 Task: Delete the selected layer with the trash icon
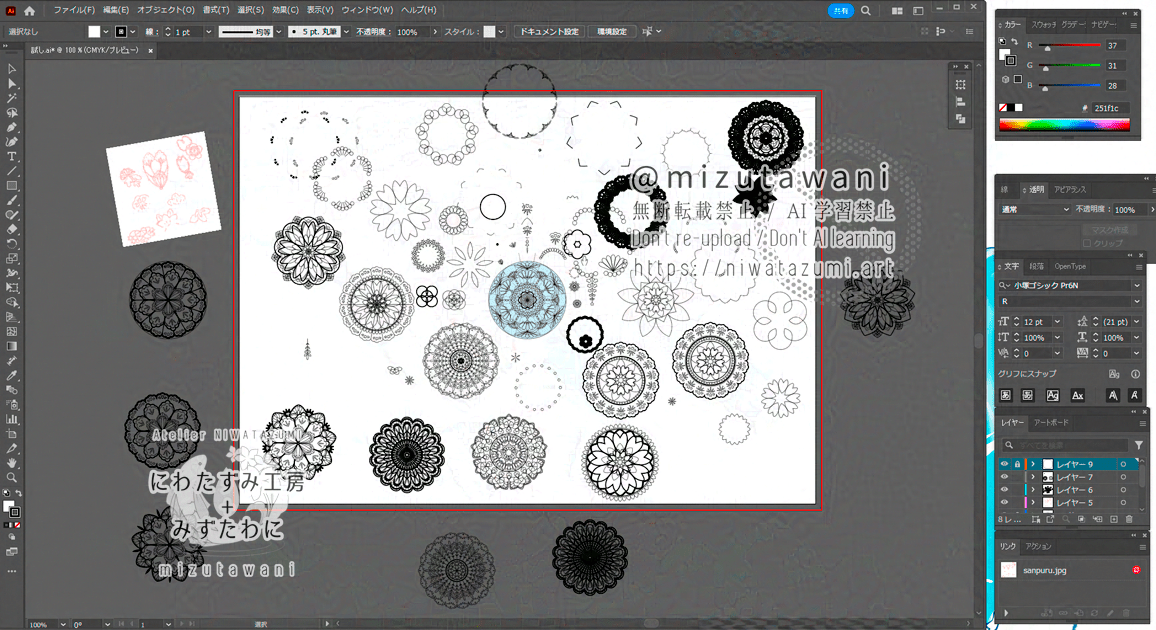(1129, 519)
